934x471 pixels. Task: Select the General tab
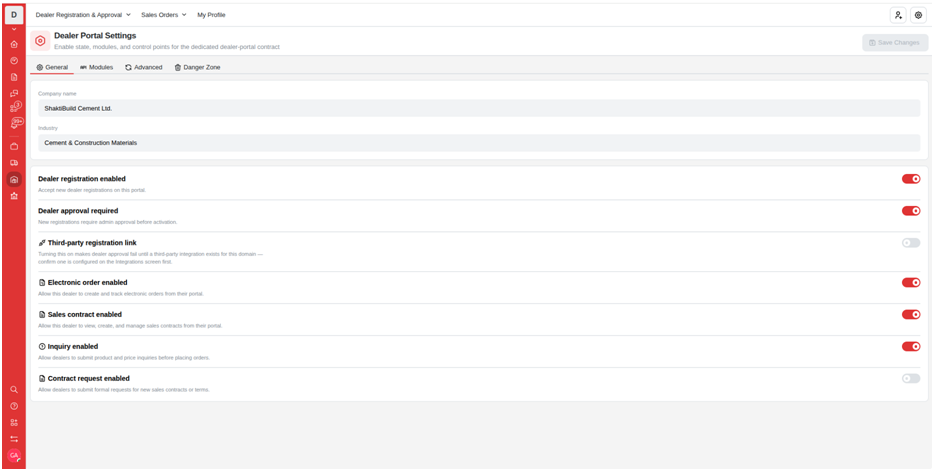pyautogui.click(x=52, y=67)
